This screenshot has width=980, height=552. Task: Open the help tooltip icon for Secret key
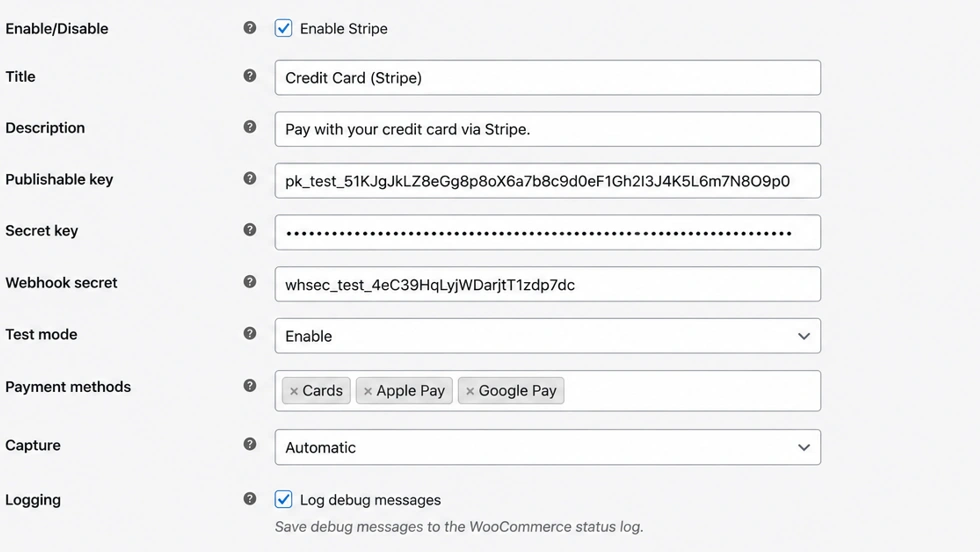[249, 229]
